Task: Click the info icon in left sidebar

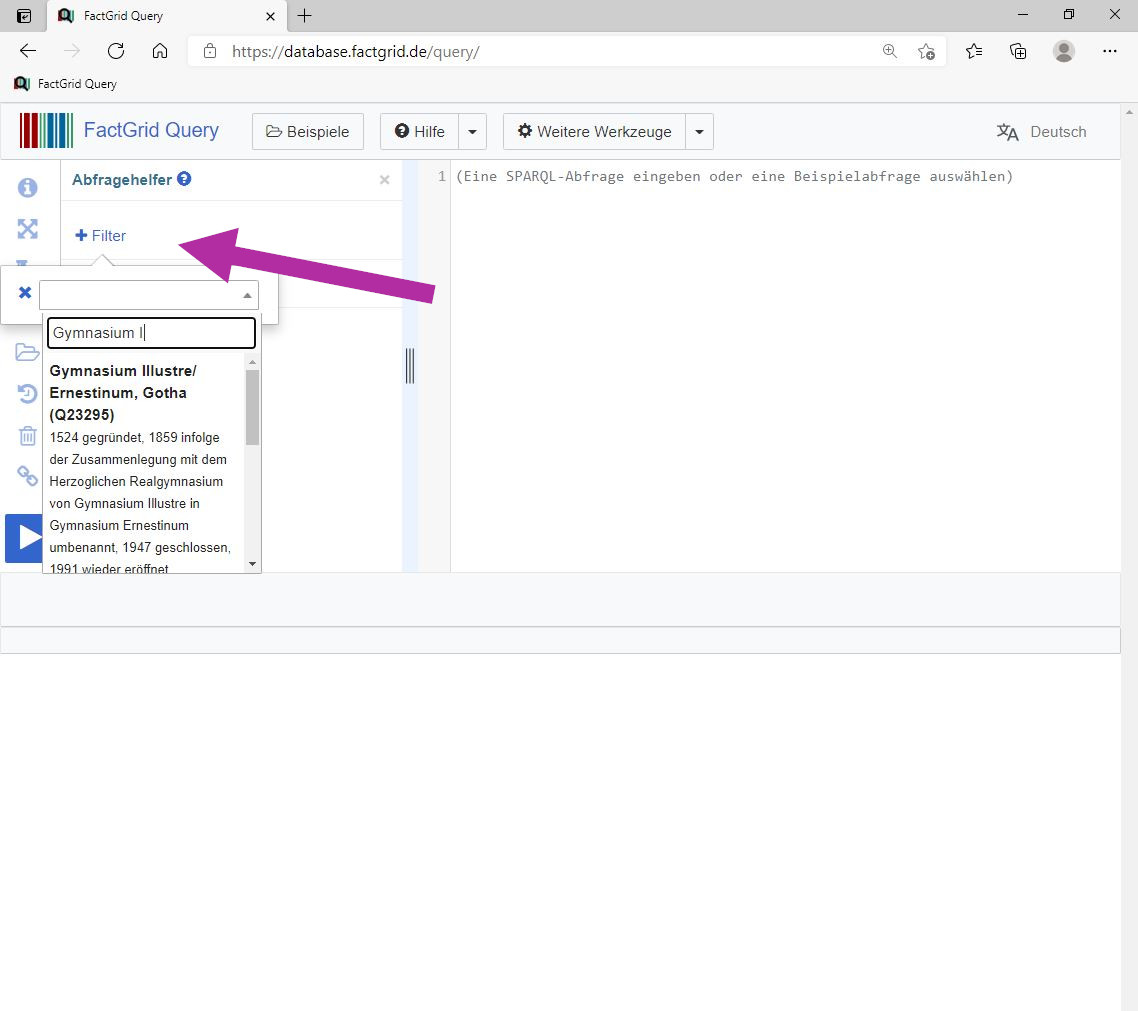Action: [28, 188]
